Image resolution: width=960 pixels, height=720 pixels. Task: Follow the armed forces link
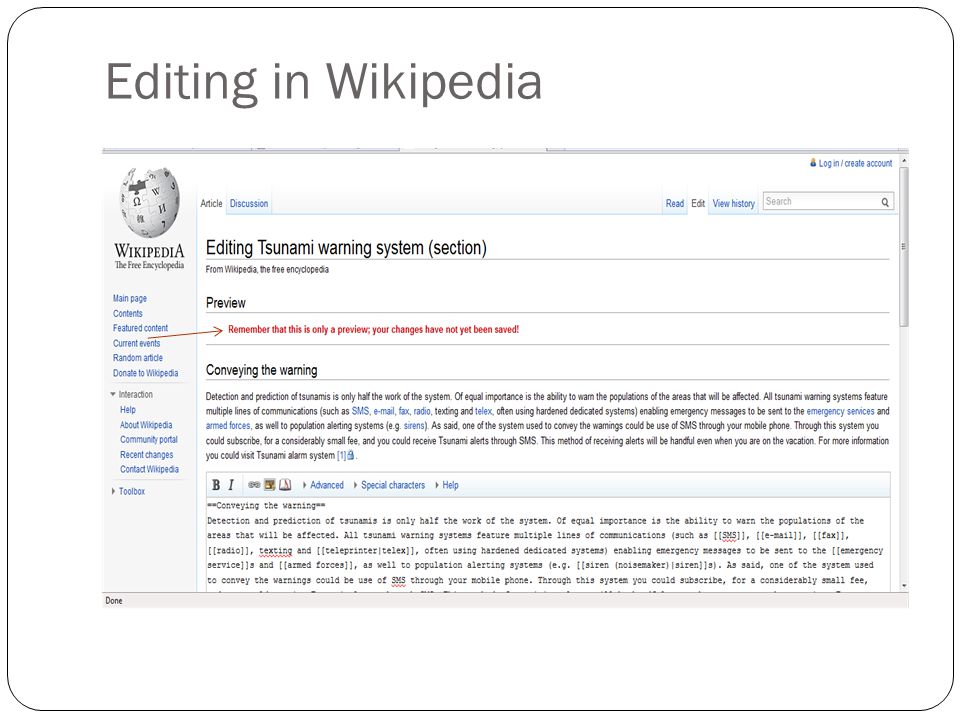tap(228, 426)
